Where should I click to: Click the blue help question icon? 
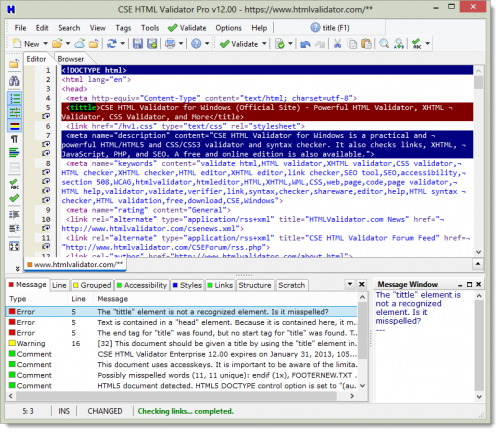pos(196,43)
